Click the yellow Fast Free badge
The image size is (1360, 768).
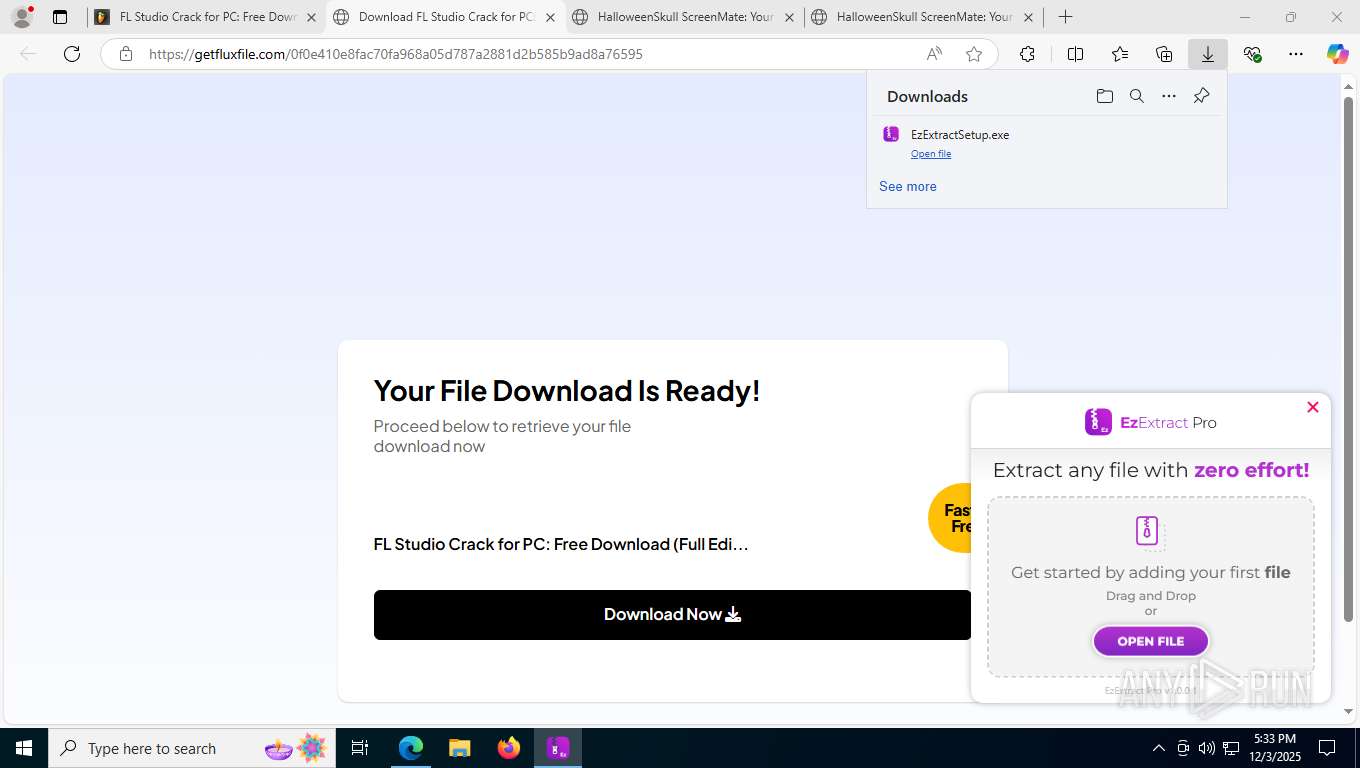pos(950,517)
